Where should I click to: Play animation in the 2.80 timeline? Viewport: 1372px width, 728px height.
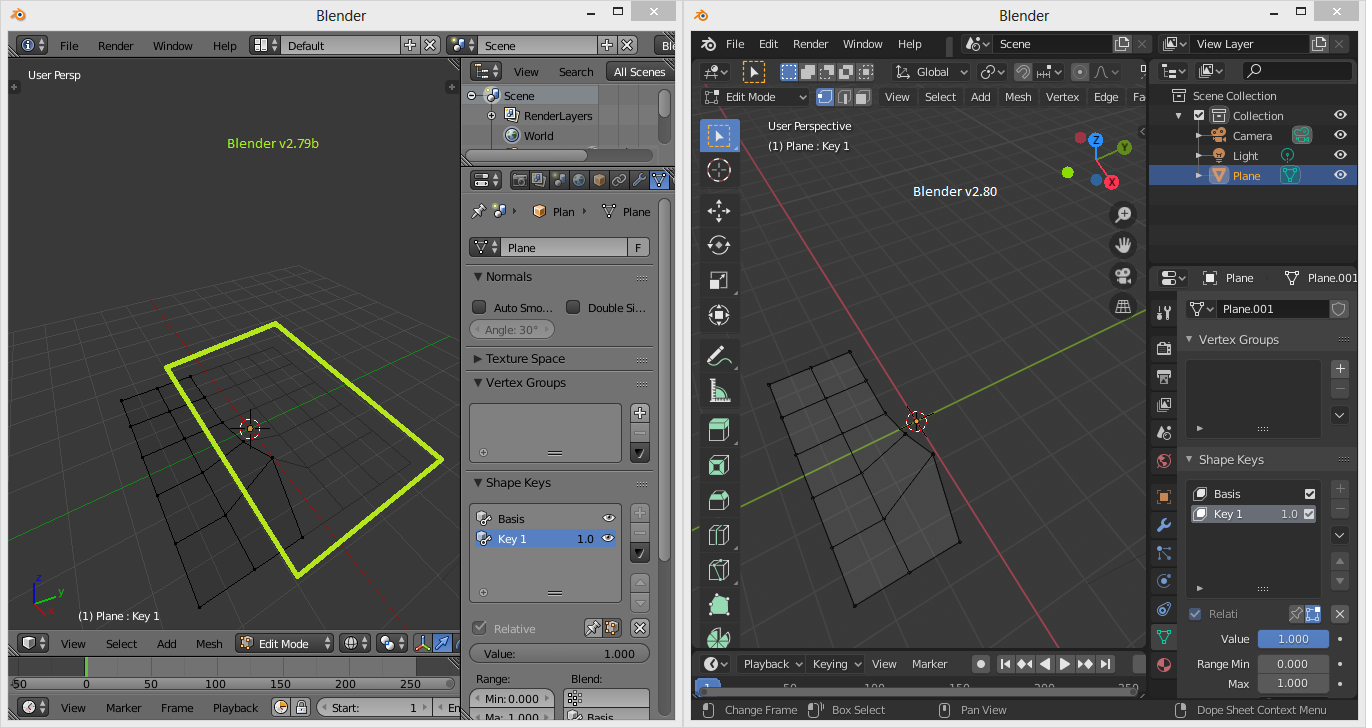(1065, 664)
